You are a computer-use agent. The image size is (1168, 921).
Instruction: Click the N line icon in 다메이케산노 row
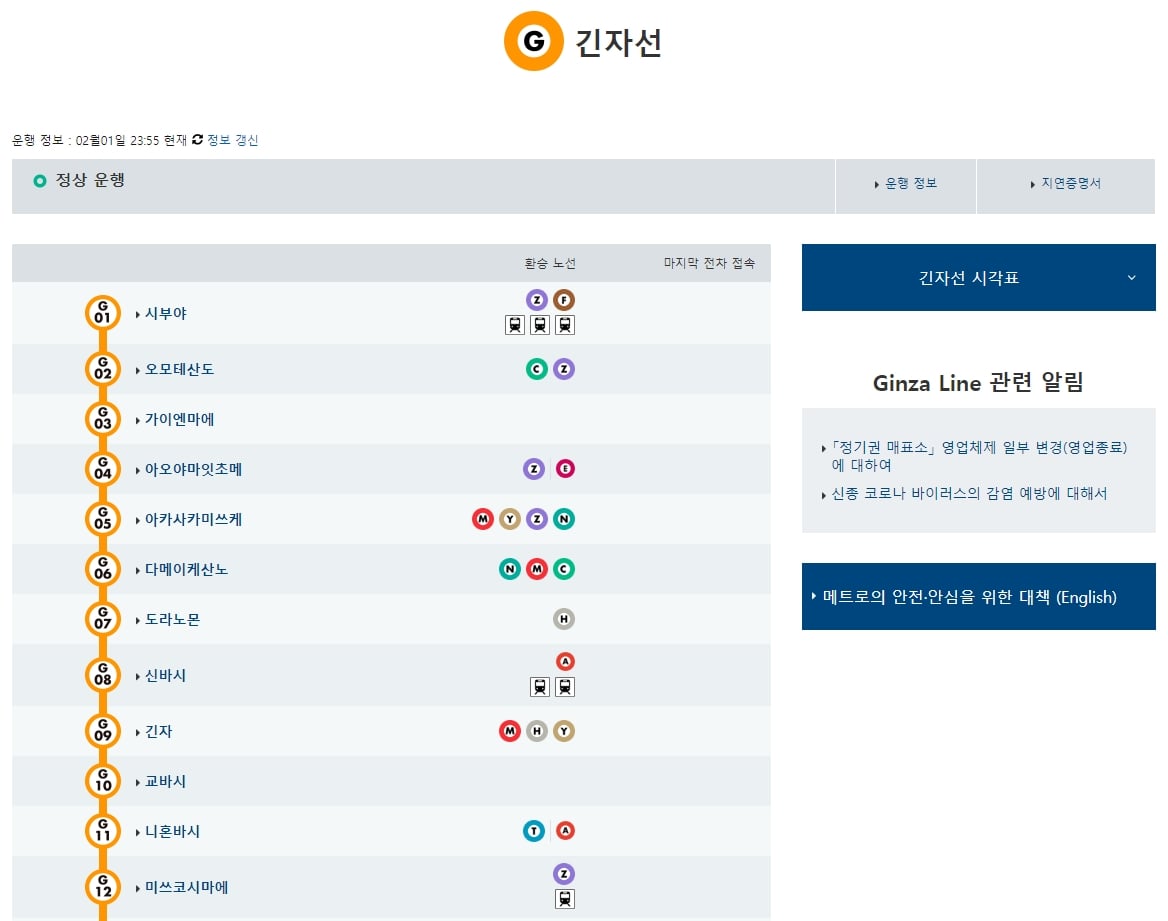pyautogui.click(x=510, y=569)
